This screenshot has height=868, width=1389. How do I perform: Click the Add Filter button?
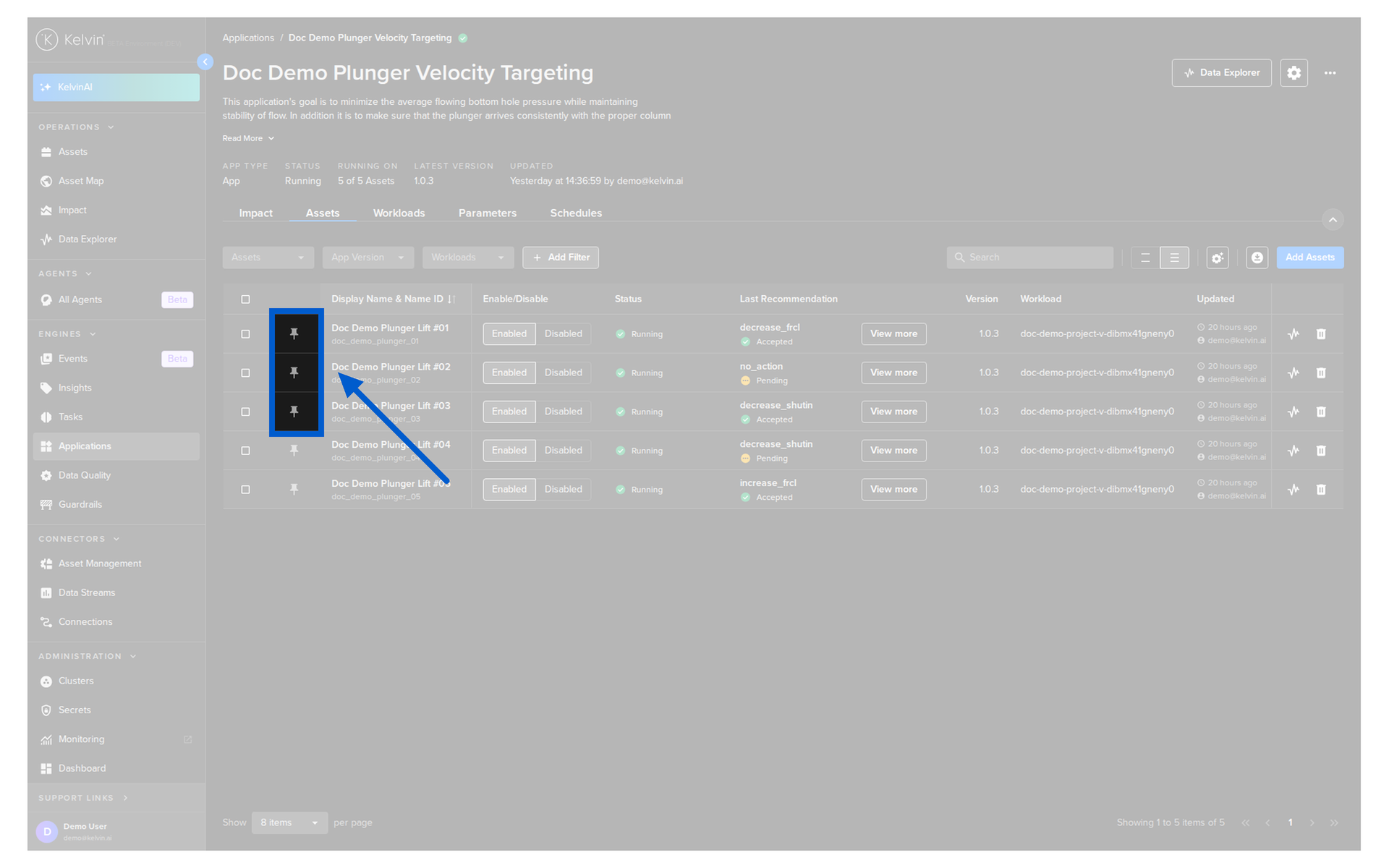point(561,258)
